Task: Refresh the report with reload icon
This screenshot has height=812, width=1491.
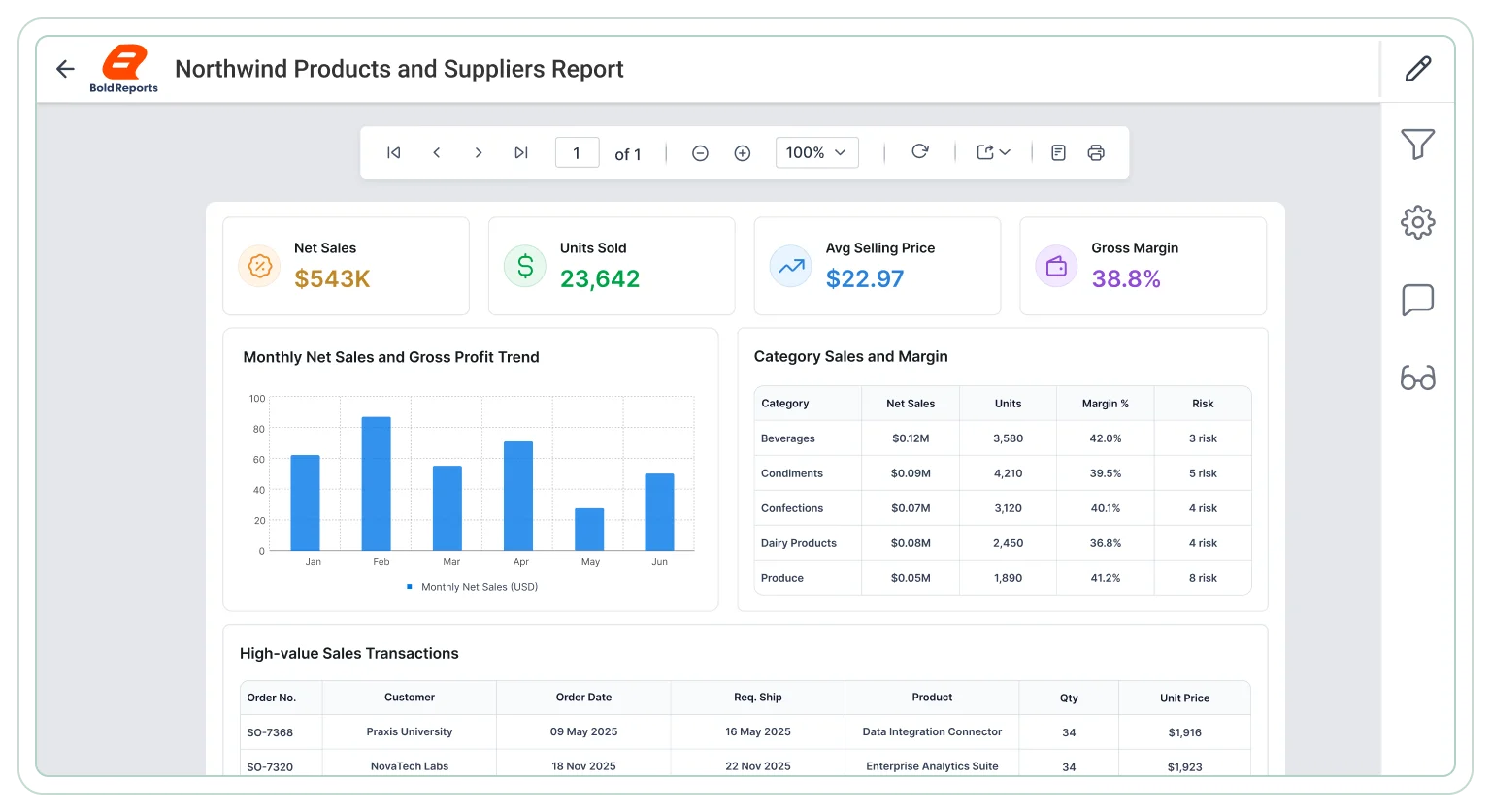Action: pyautogui.click(x=920, y=151)
